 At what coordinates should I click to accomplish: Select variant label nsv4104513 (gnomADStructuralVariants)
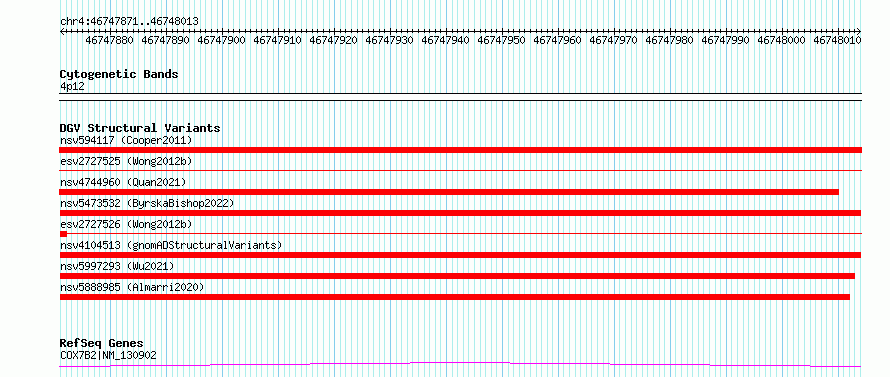point(171,245)
